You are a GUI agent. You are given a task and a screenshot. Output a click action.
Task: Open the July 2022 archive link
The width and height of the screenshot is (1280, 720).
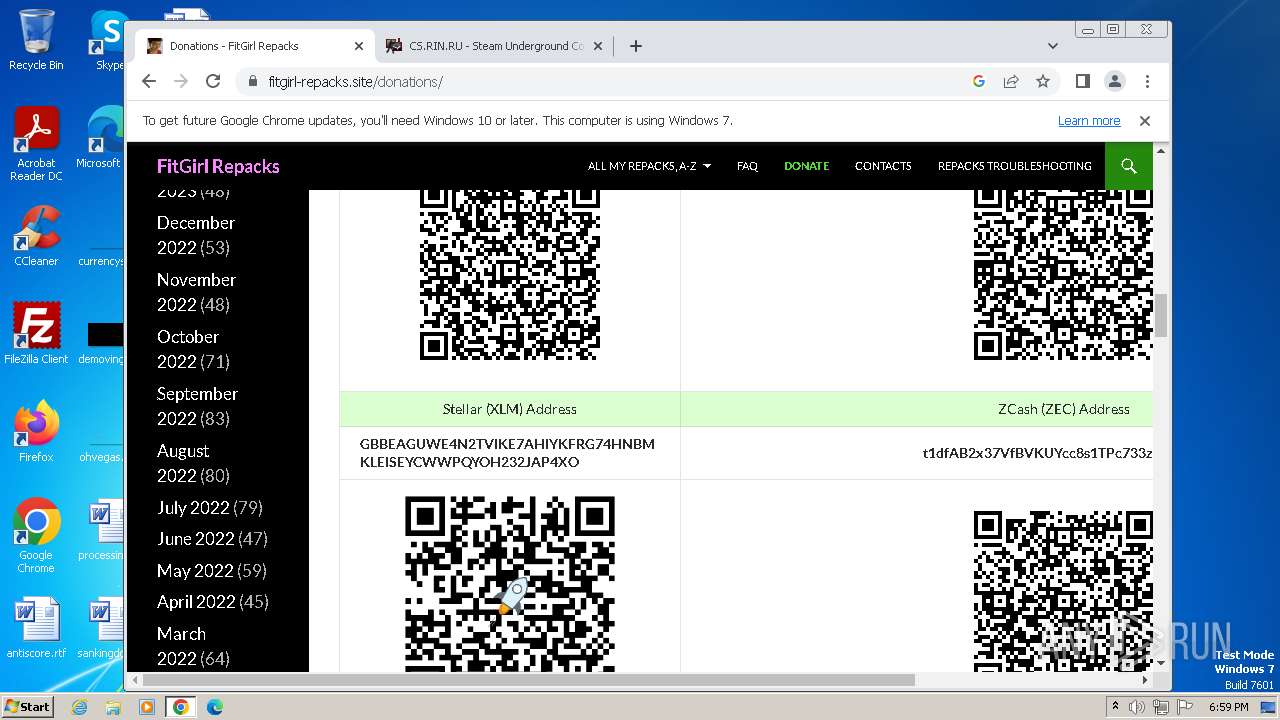(194, 508)
